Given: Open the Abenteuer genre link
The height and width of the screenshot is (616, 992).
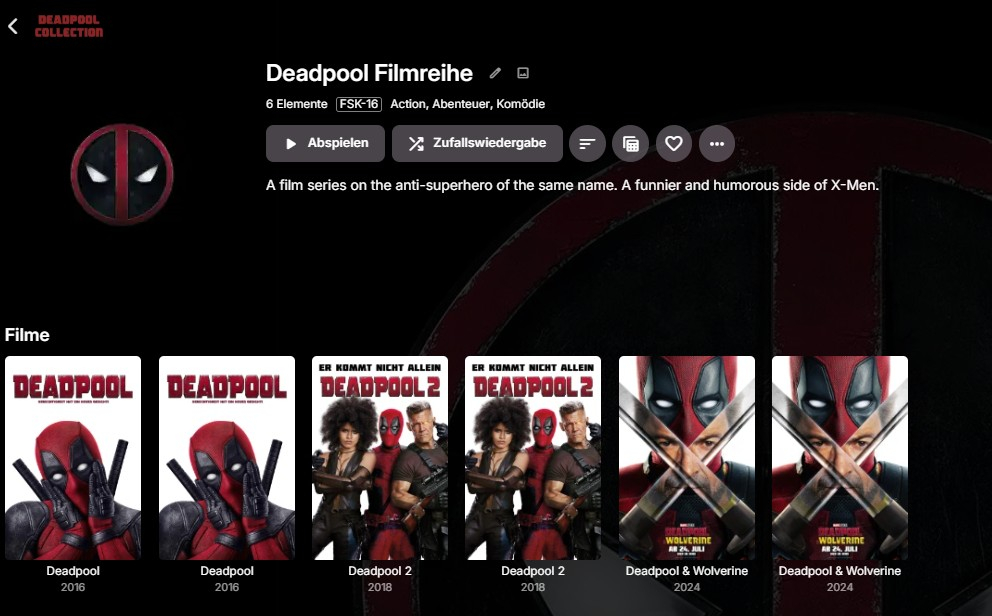Looking at the screenshot, I should [461, 104].
